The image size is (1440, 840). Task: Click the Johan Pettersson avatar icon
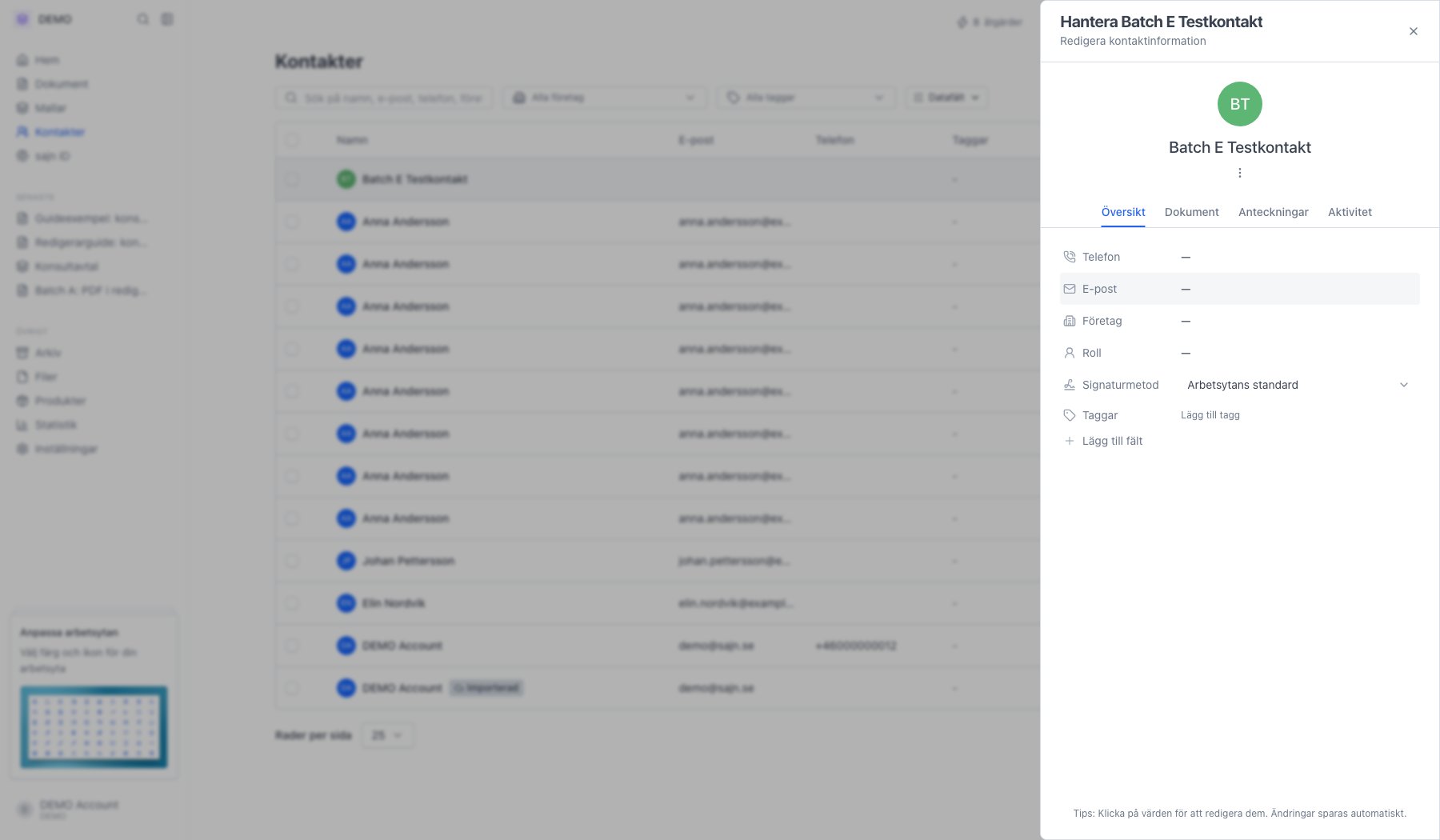[346, 561]
